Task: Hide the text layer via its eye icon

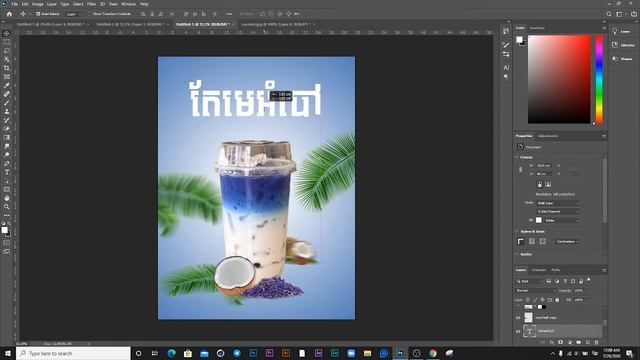Action: (518, 331)
